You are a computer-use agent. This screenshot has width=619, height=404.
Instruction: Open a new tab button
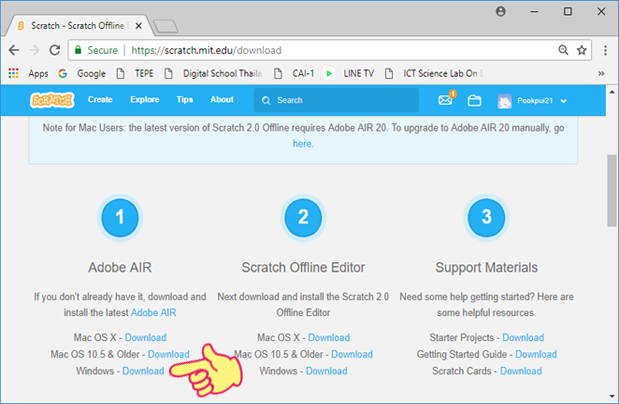click(165, 26)
